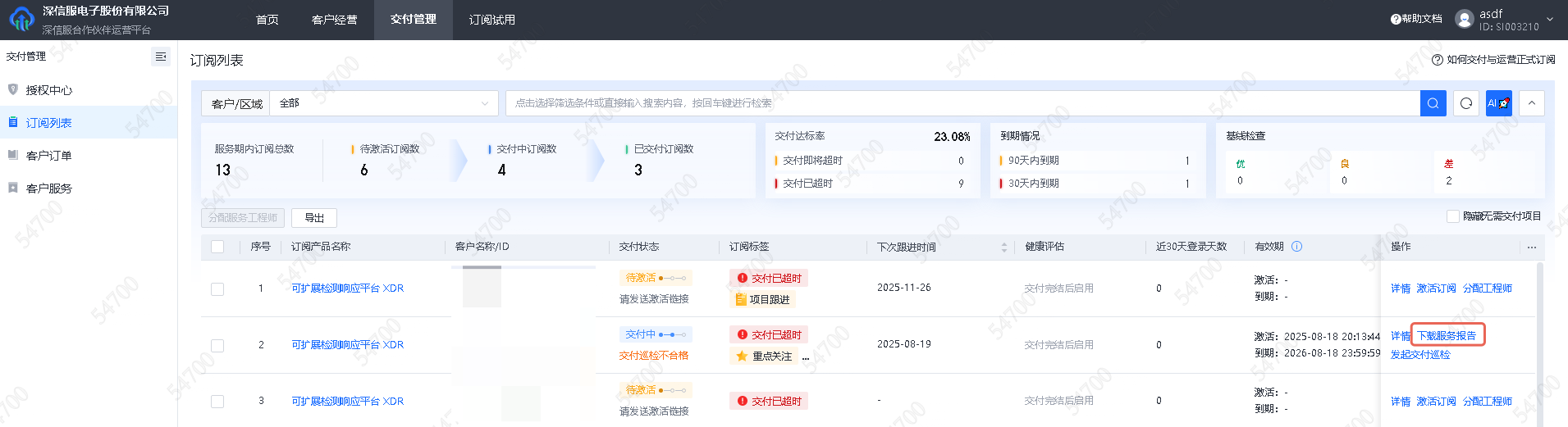Image resolution: width=1568 pixels, height=427 pixels.
Task: Open 可扩展检测响应平台 XDR in row 3
Action: pos(348,402)
